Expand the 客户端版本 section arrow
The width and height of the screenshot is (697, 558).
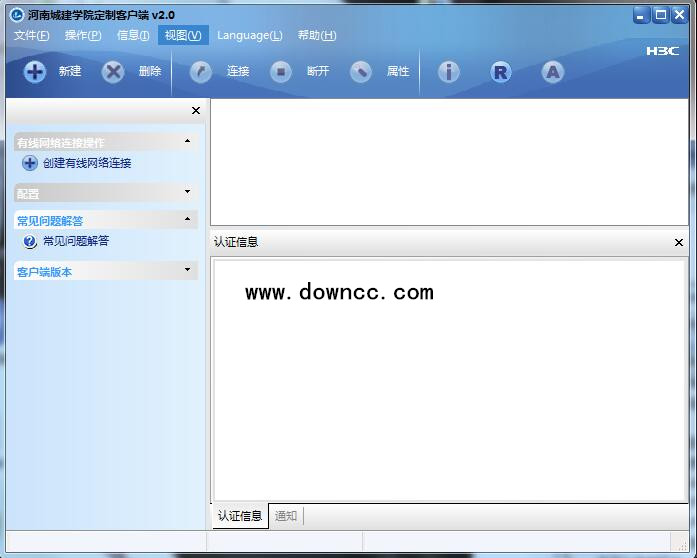coord(188,269)
